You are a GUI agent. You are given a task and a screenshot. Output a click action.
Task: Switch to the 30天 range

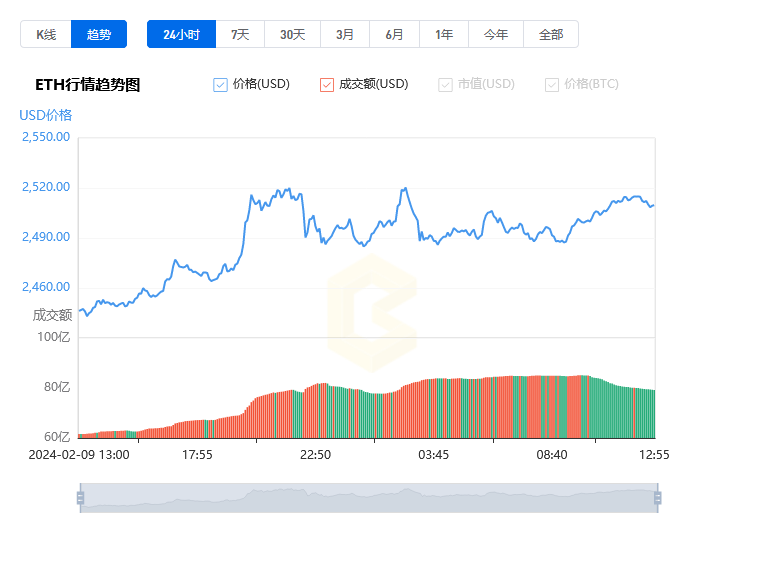292,34
